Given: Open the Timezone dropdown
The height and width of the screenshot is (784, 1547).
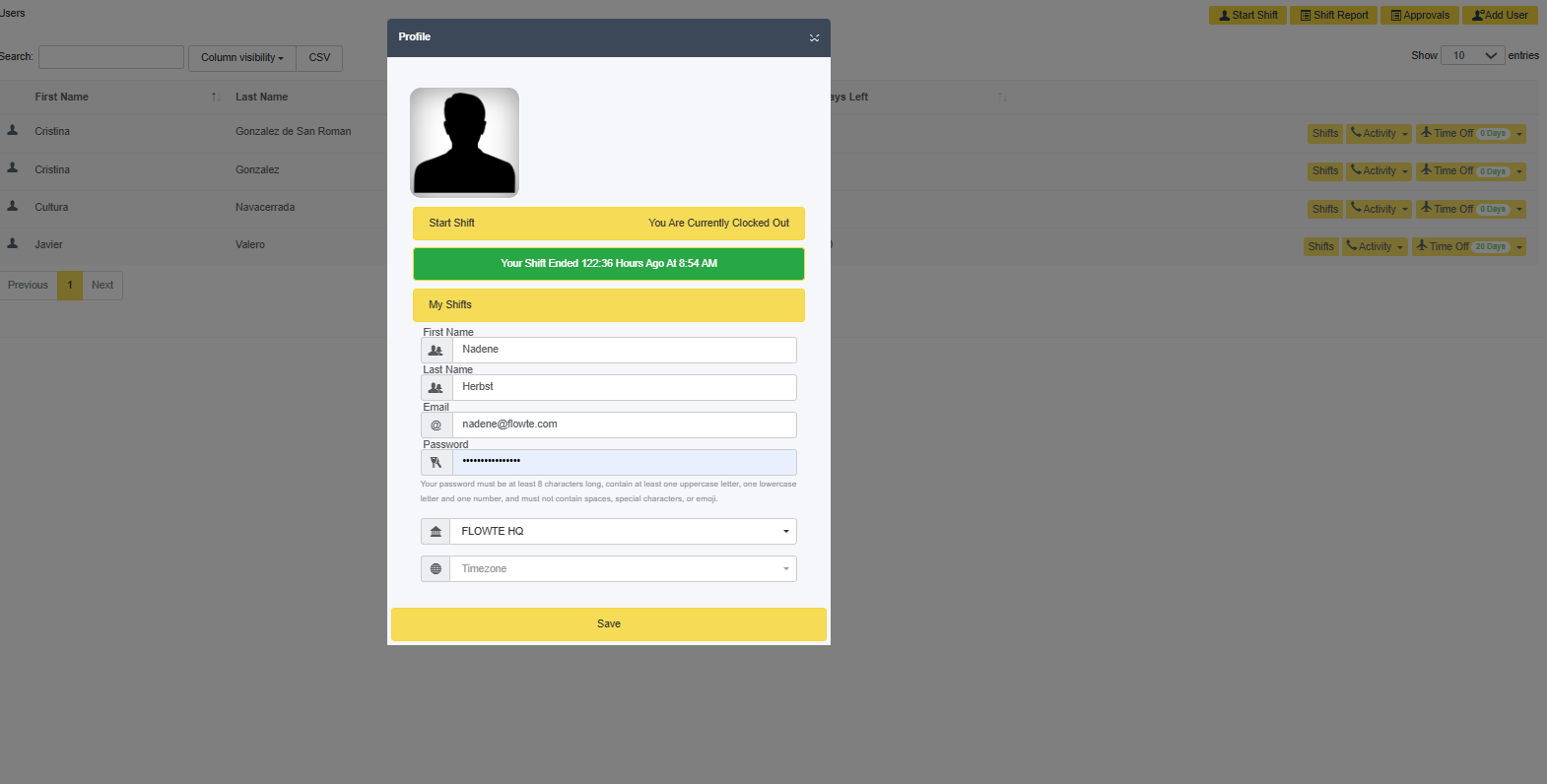Looking at the screenshot, I should click(x=623, y=569).
